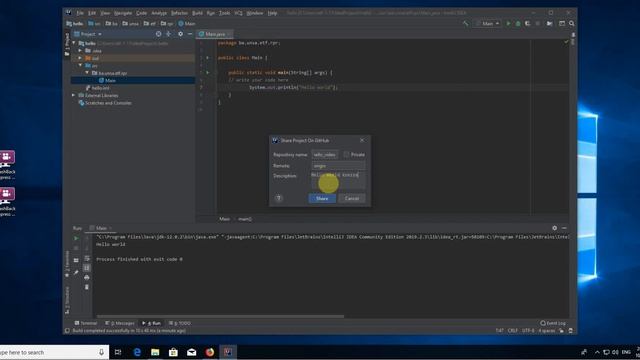This screenshot has height=360, width=640.
Task: Collapse the src folder node
Action: click(80, 65)
